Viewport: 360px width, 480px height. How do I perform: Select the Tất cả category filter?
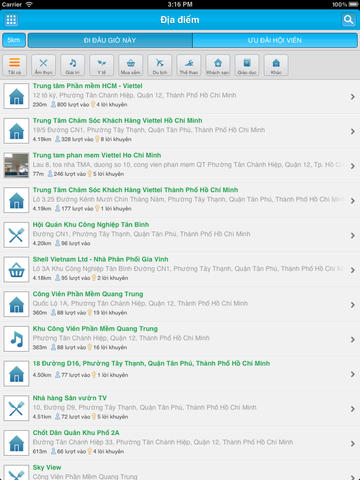click(14, 65)
